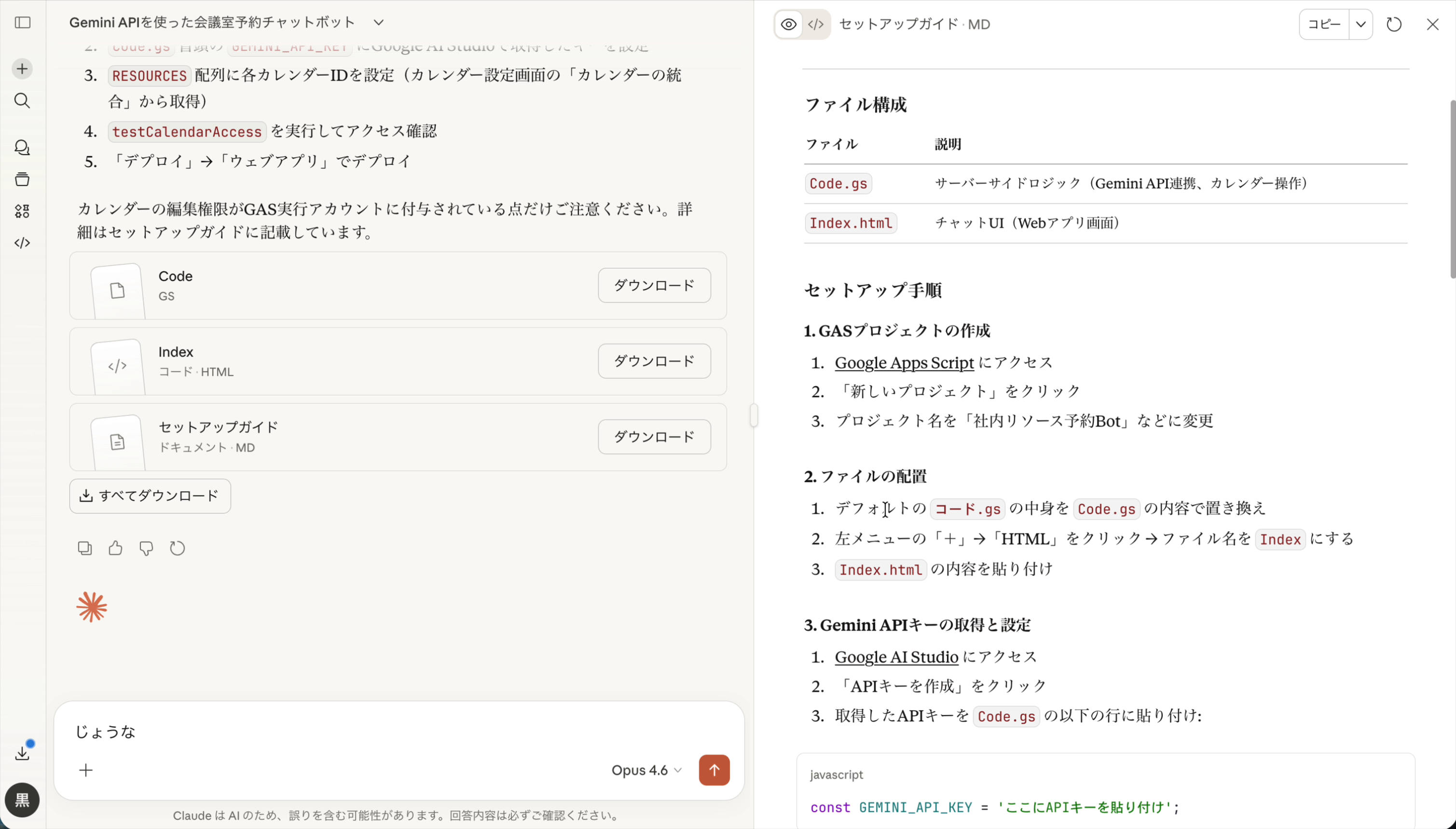This screenshot has height=829, width=1456.
Task: Open the artifacts grid icon in sidebar
Action: tap(22, 211)
